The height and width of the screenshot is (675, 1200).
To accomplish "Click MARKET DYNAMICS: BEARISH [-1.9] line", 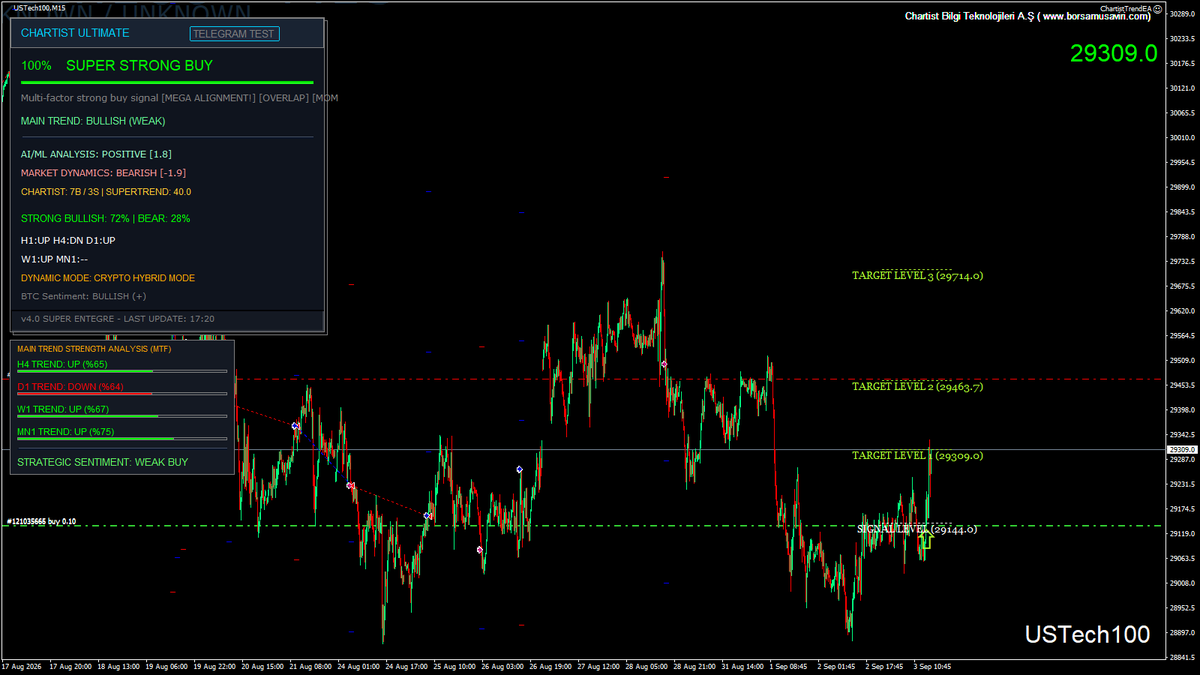I will click(103, 173).
